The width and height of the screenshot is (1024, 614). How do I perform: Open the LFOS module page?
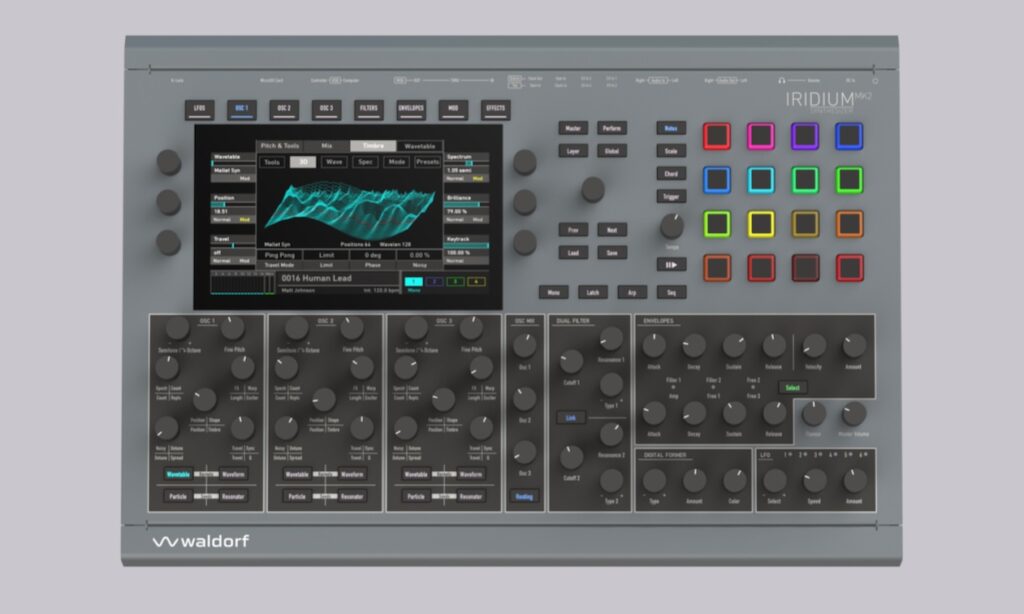pyautogui.click(x=200, y=110)
